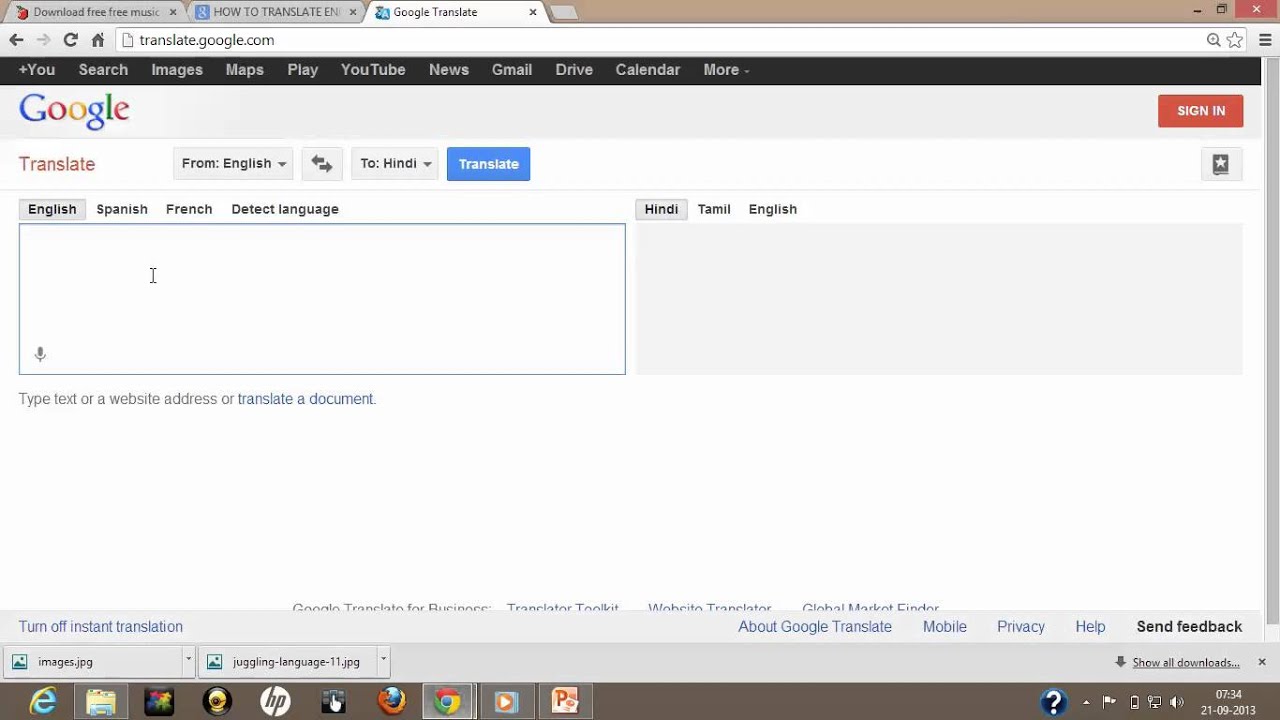This screenshot has width=1280, height=720.
Task: Click Send feedback link
Action: [1189, 627]
